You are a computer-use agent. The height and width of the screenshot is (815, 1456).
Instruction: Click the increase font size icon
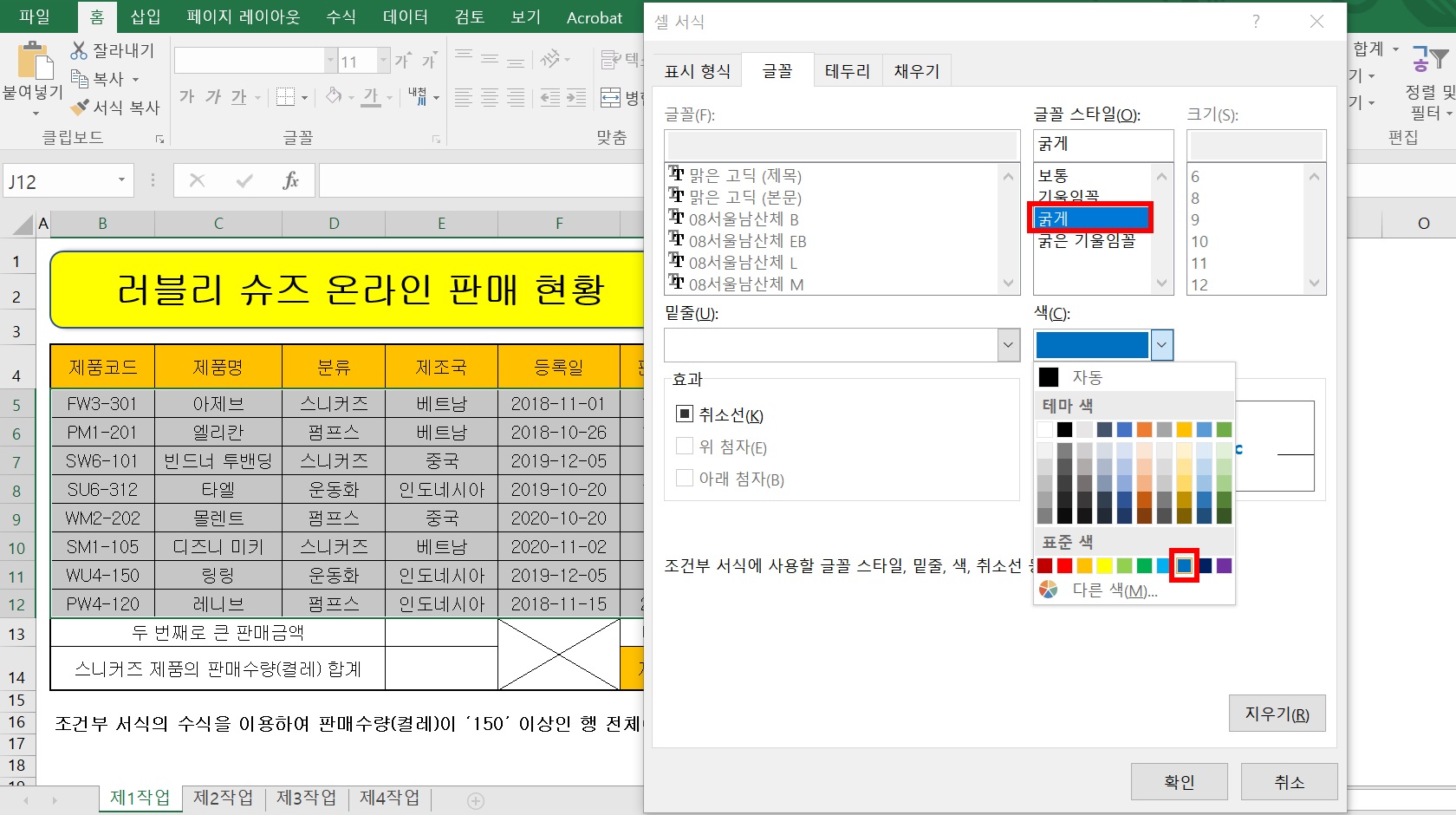click(x=403, y=61)
